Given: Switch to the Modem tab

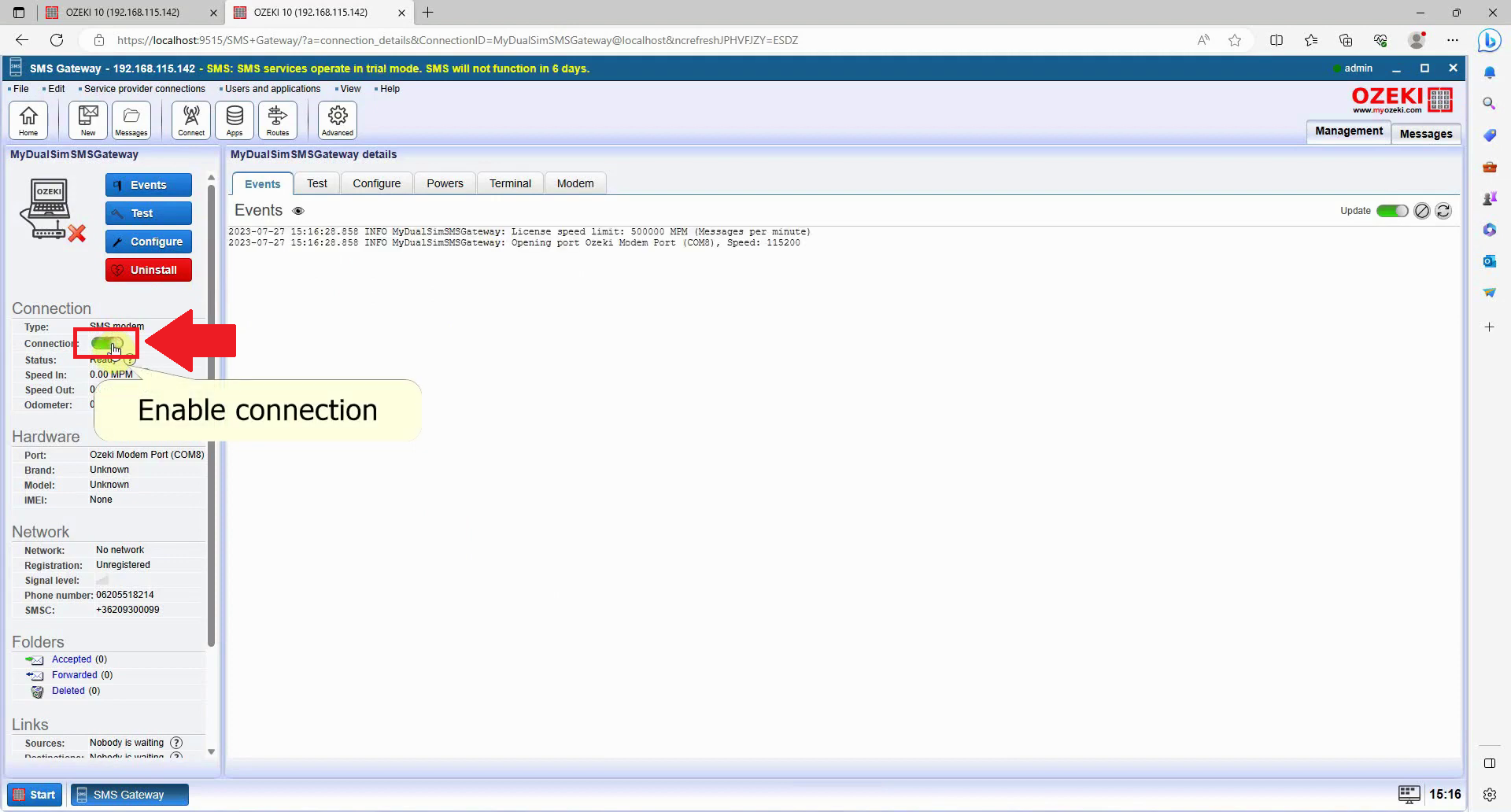Looking at the screenshot, I should (x=575, y=183).
